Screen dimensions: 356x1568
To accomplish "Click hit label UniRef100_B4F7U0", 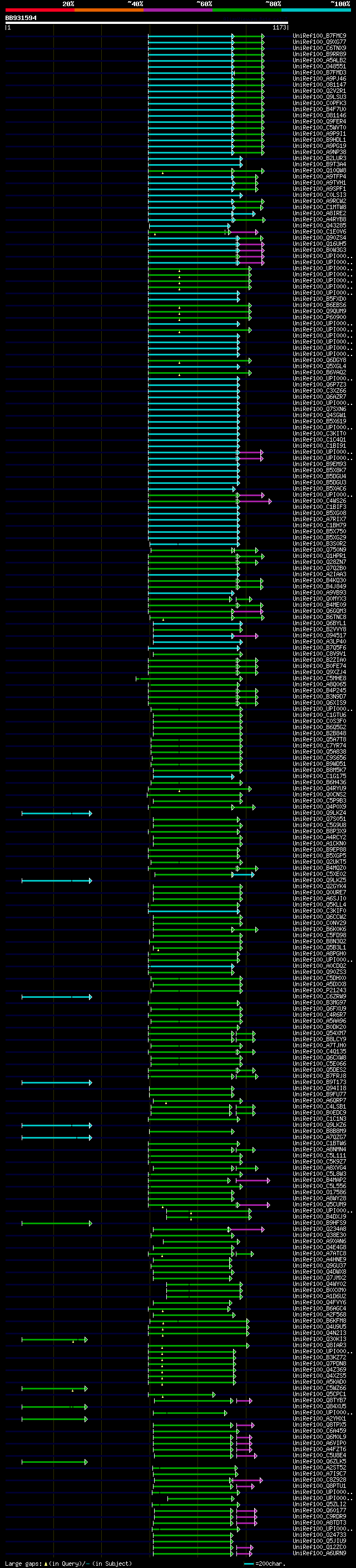I will (319, 109).
